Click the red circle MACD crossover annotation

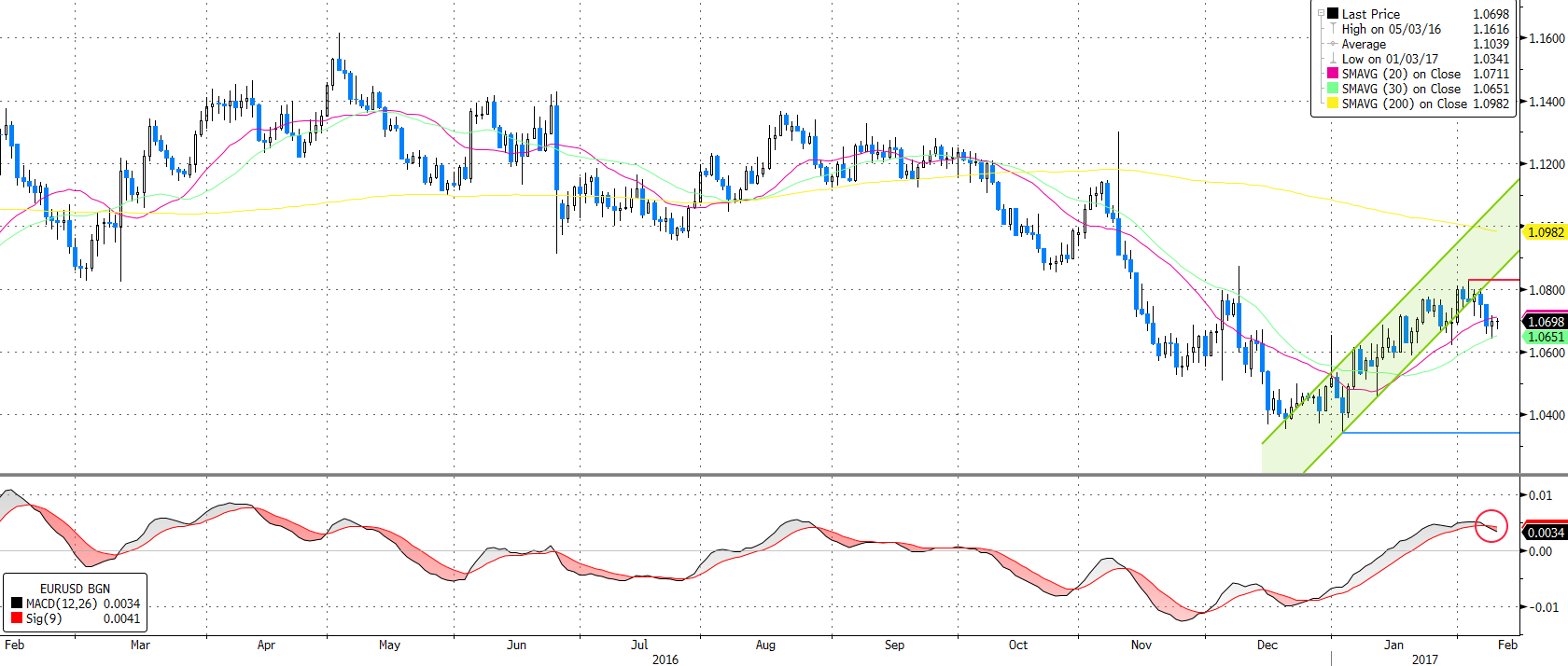tap(1491, 527)
